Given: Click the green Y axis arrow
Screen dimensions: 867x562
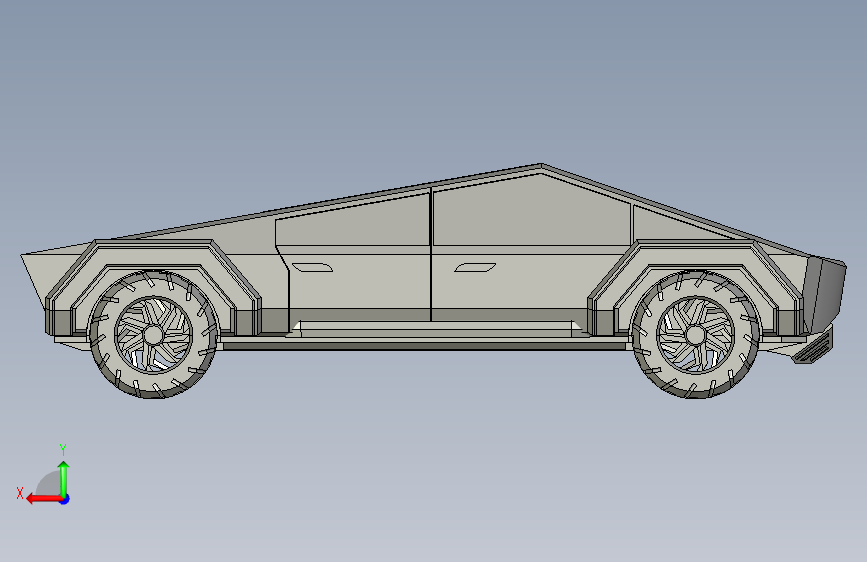Looking at the screenshot, I should (64, 479).
